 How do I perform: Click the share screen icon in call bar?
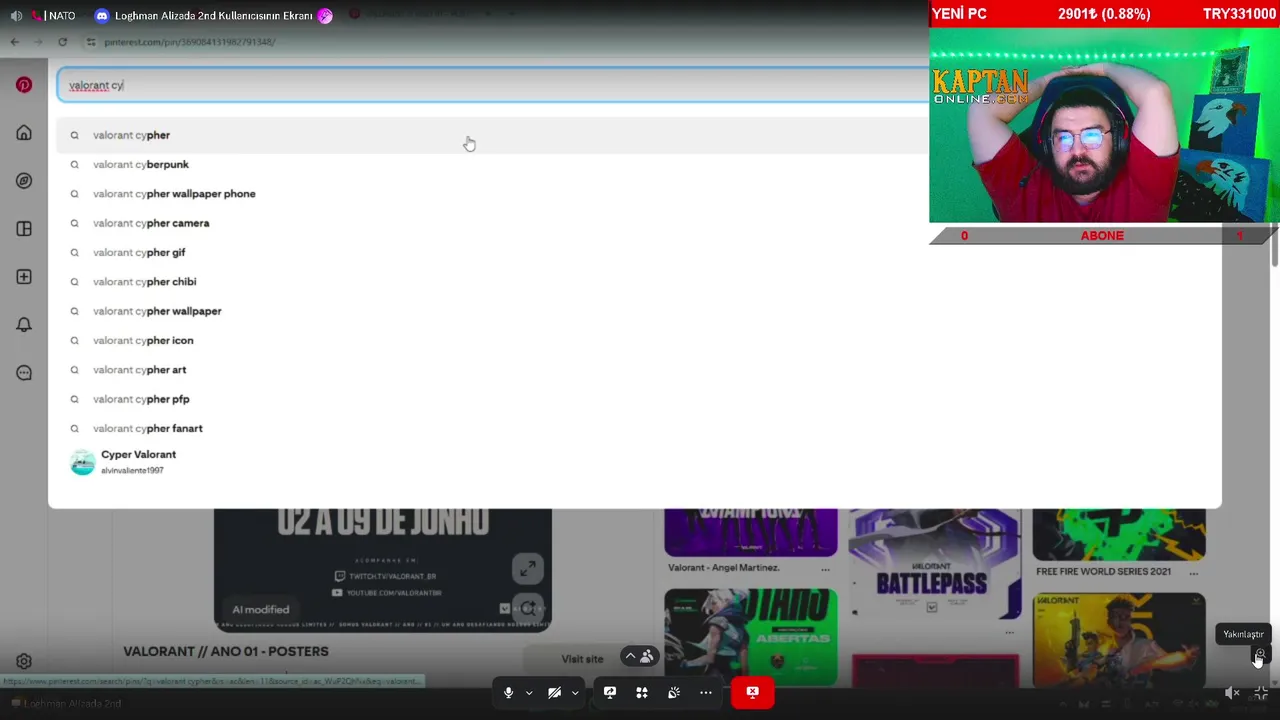(x=610, y=692)
